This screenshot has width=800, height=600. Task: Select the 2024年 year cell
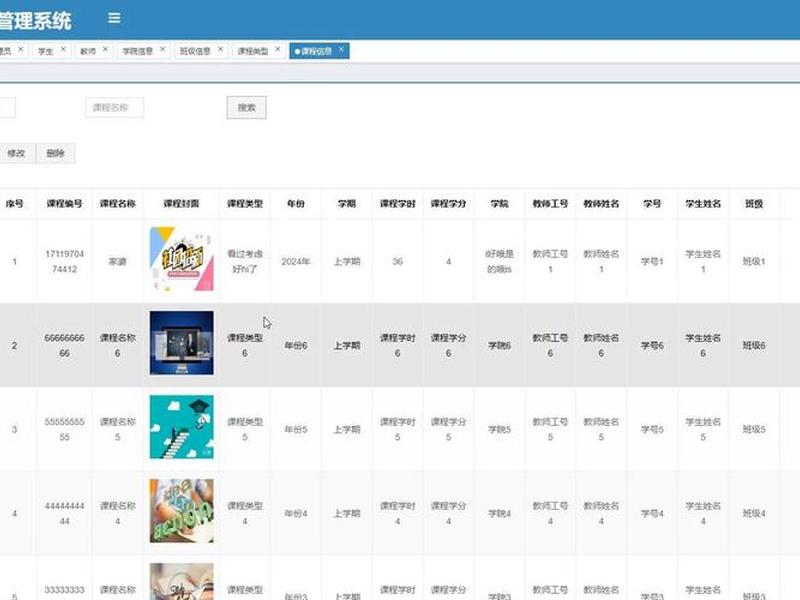296,261
